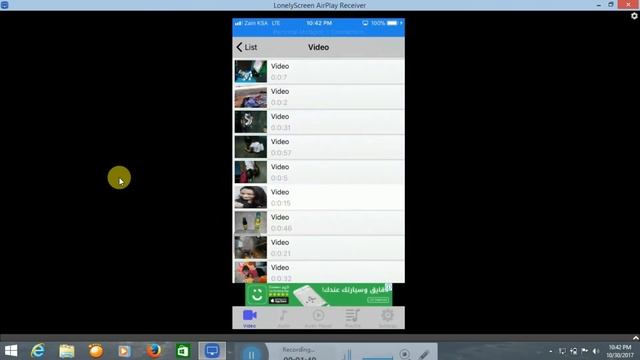Open the Windows Store taskbar icon
The width and height of the screenshot is (640, 360).
pos(183,351)
